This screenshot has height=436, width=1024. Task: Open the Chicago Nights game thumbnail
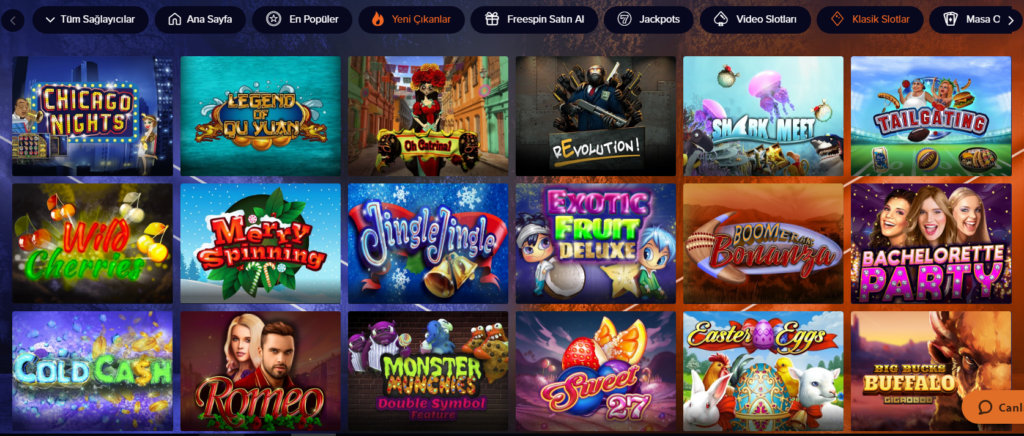[93, 116]
